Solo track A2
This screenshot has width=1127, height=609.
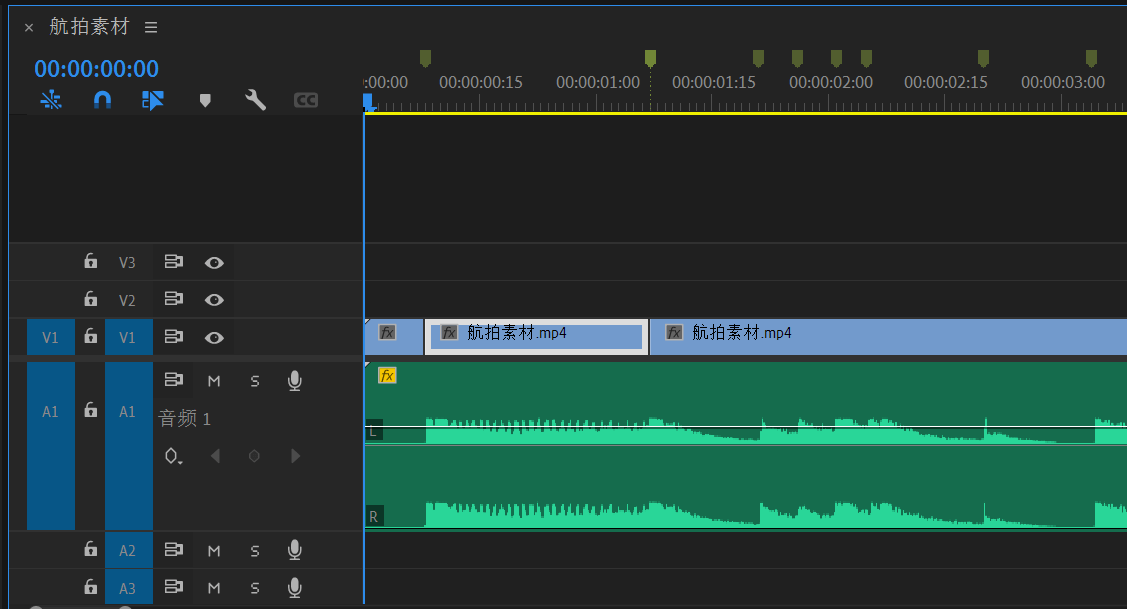coord(254,551)
